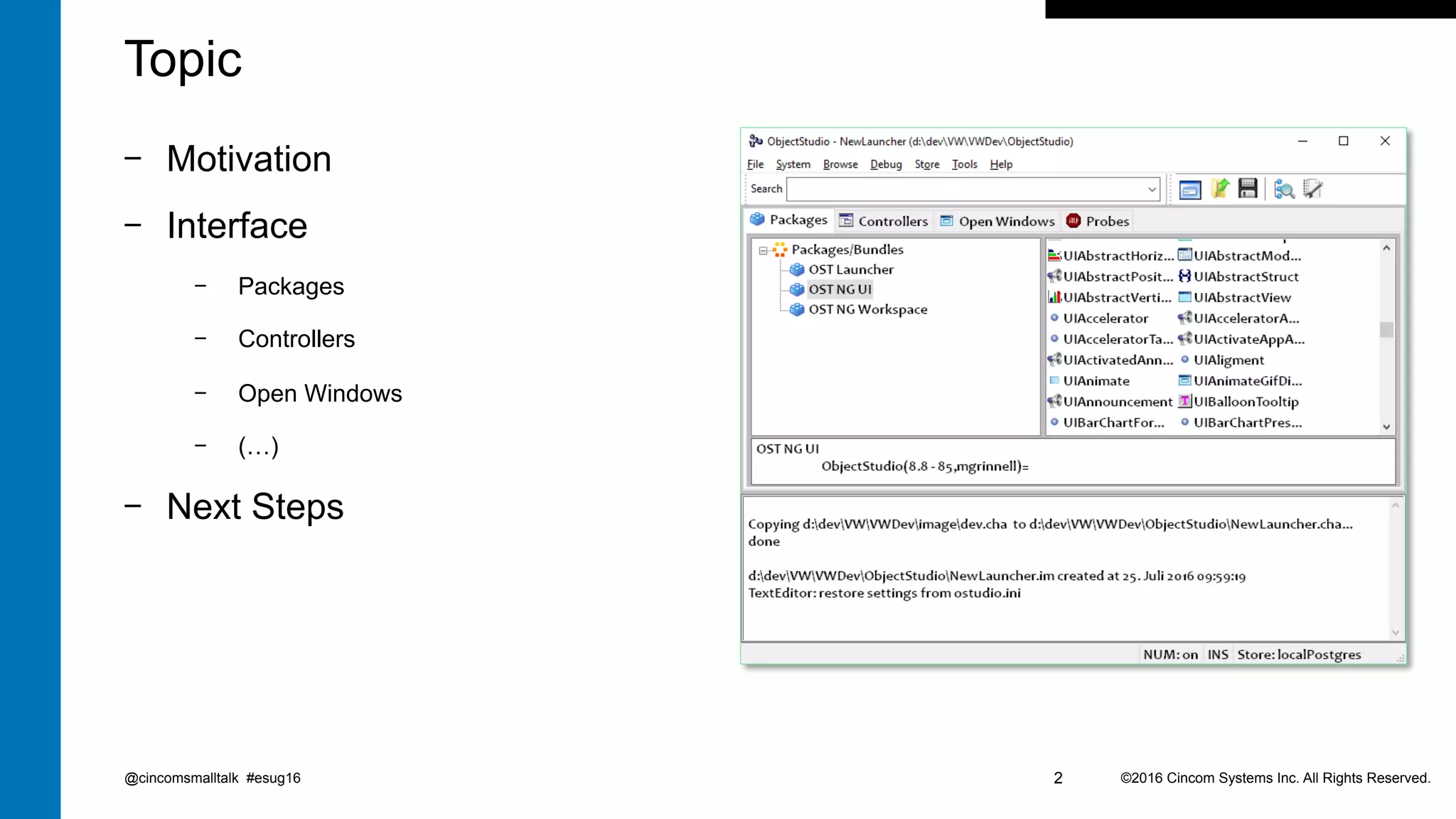Image resolution: width=1456 pixels, height=819 pixels.
Task: Select OST NG Workspace in the tree
Action: click(x=867, y=309)
